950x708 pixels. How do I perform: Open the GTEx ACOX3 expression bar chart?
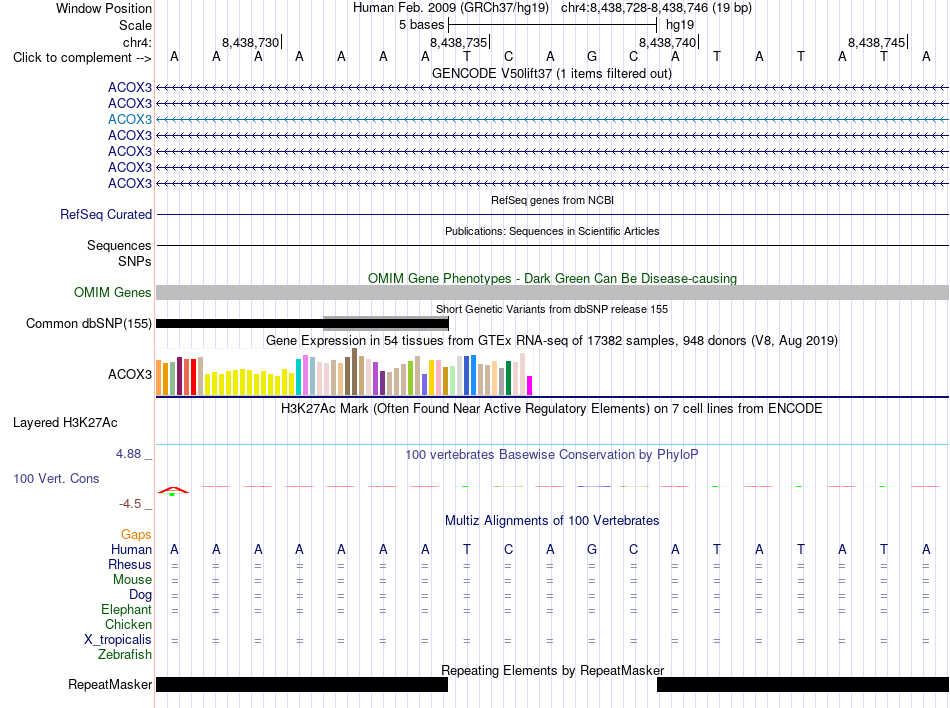tap(344, 372)
